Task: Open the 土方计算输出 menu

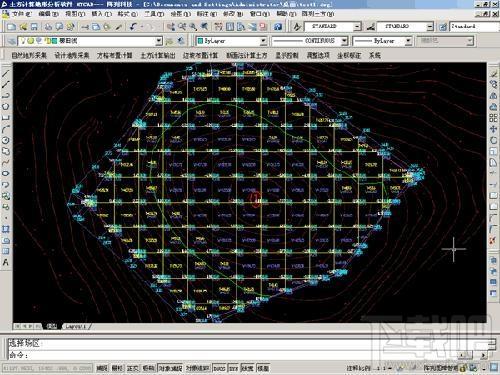Action: click(x=157, y=55)
